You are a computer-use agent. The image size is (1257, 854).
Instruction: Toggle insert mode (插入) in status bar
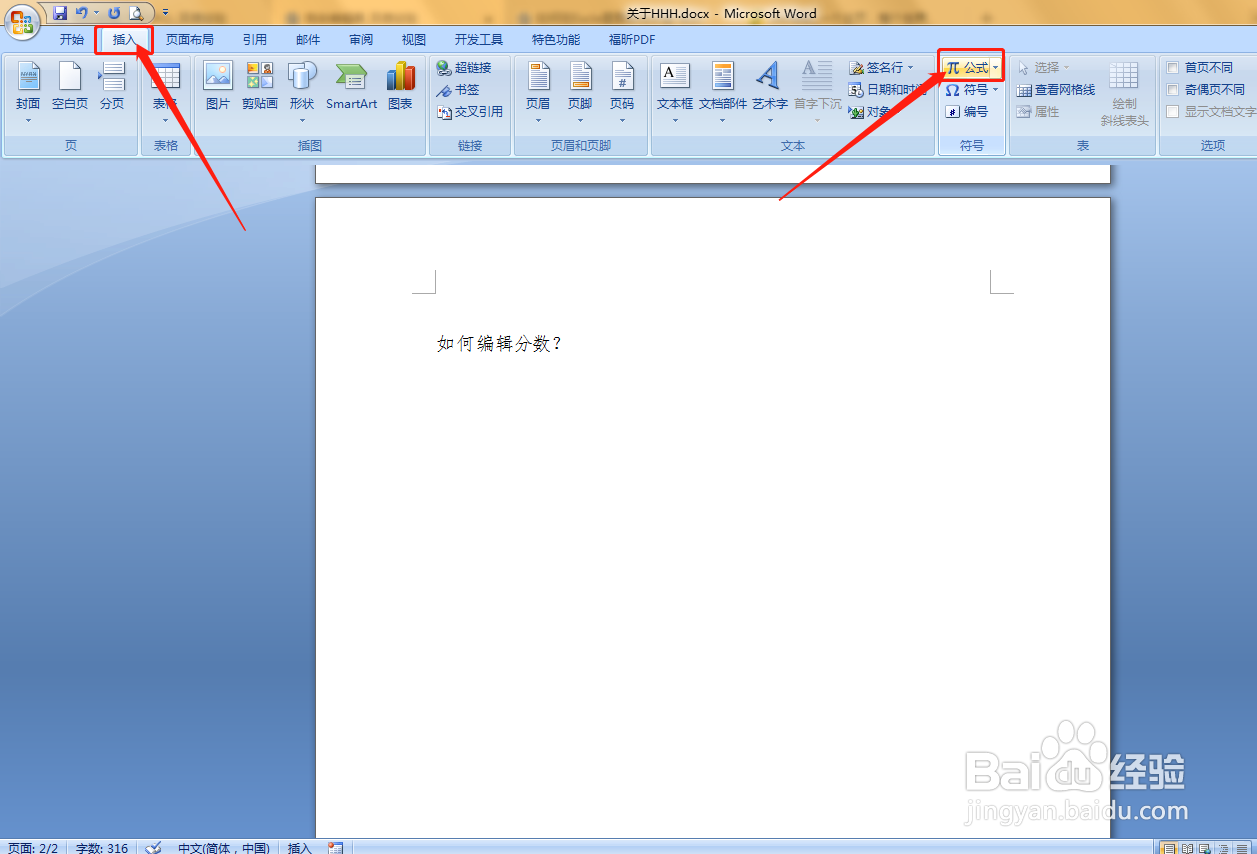click(300, 848)
